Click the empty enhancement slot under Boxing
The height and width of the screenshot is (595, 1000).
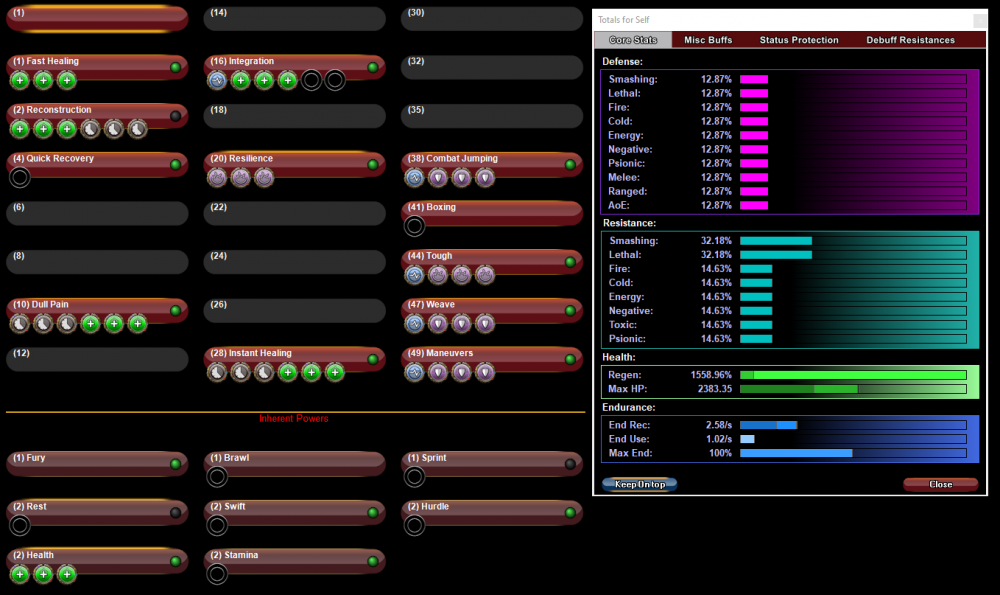pos(414,227)
